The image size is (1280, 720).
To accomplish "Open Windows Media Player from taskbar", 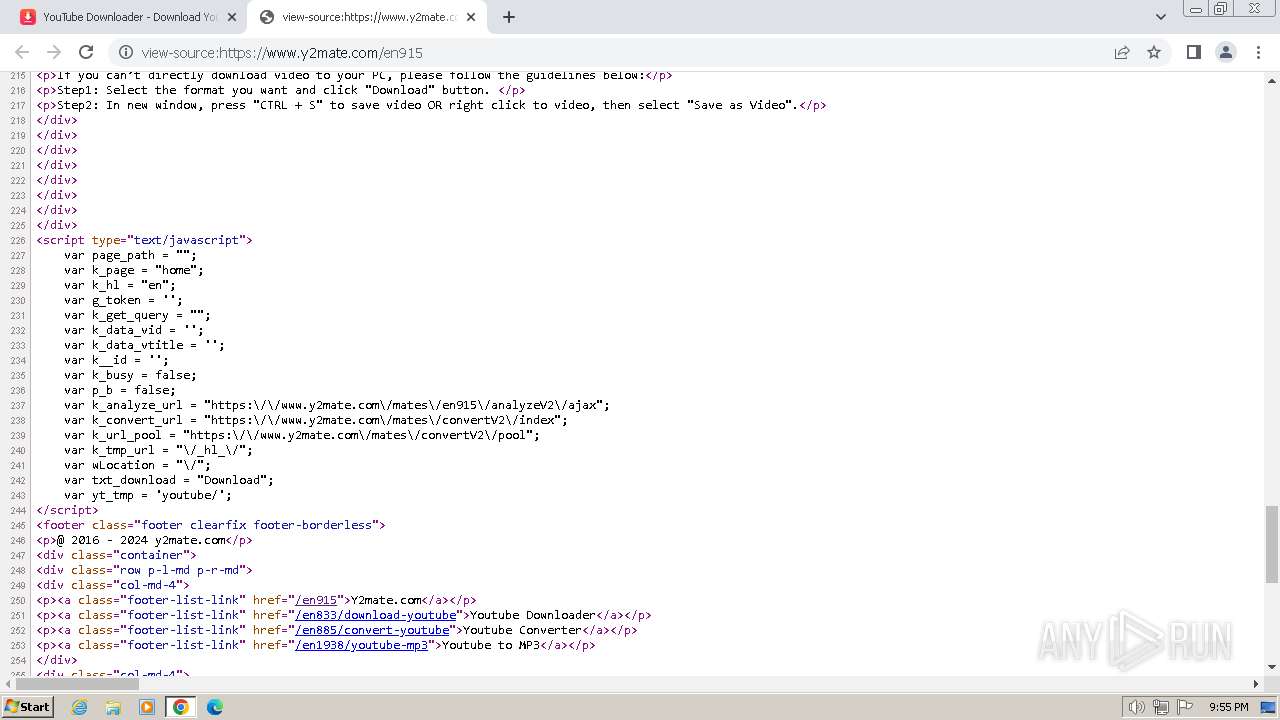I will click(147, 707).
